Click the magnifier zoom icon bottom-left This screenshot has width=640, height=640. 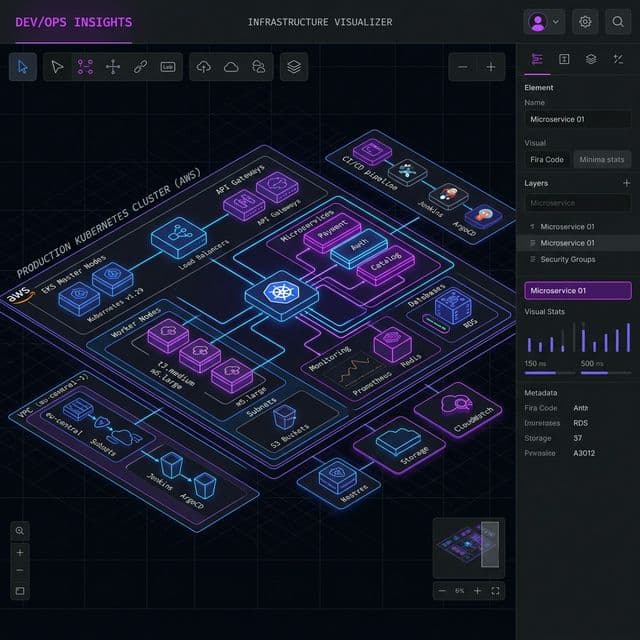[20, 531]
